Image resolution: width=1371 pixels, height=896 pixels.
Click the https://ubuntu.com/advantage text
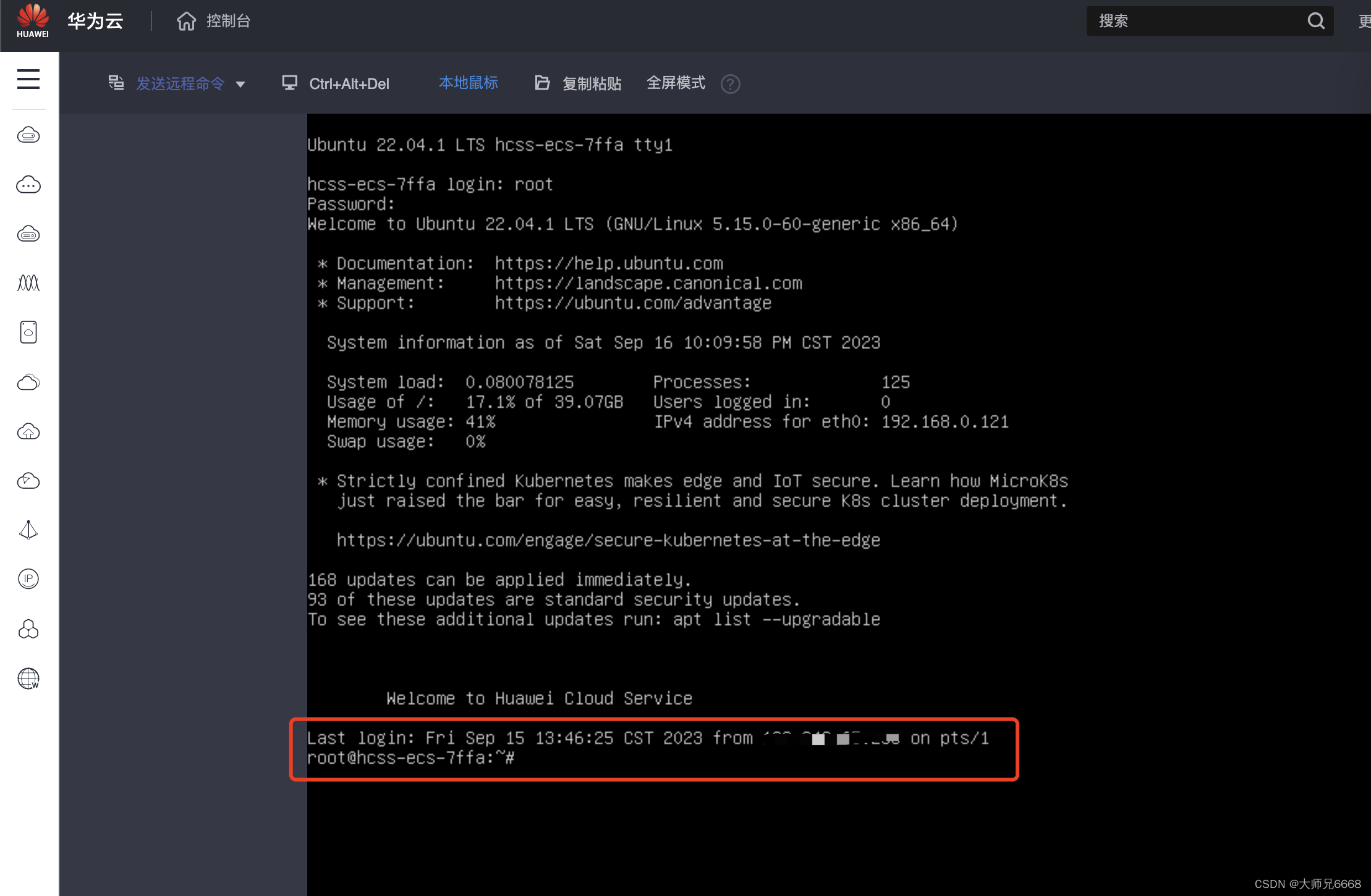pos(633,303)
